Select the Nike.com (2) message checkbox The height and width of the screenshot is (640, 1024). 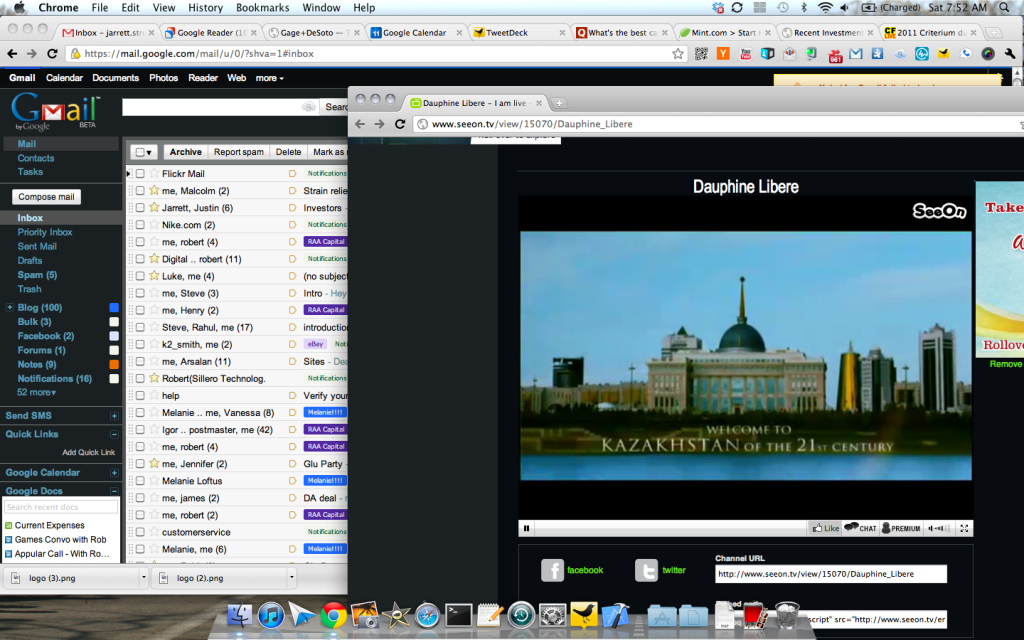(140, 225)
